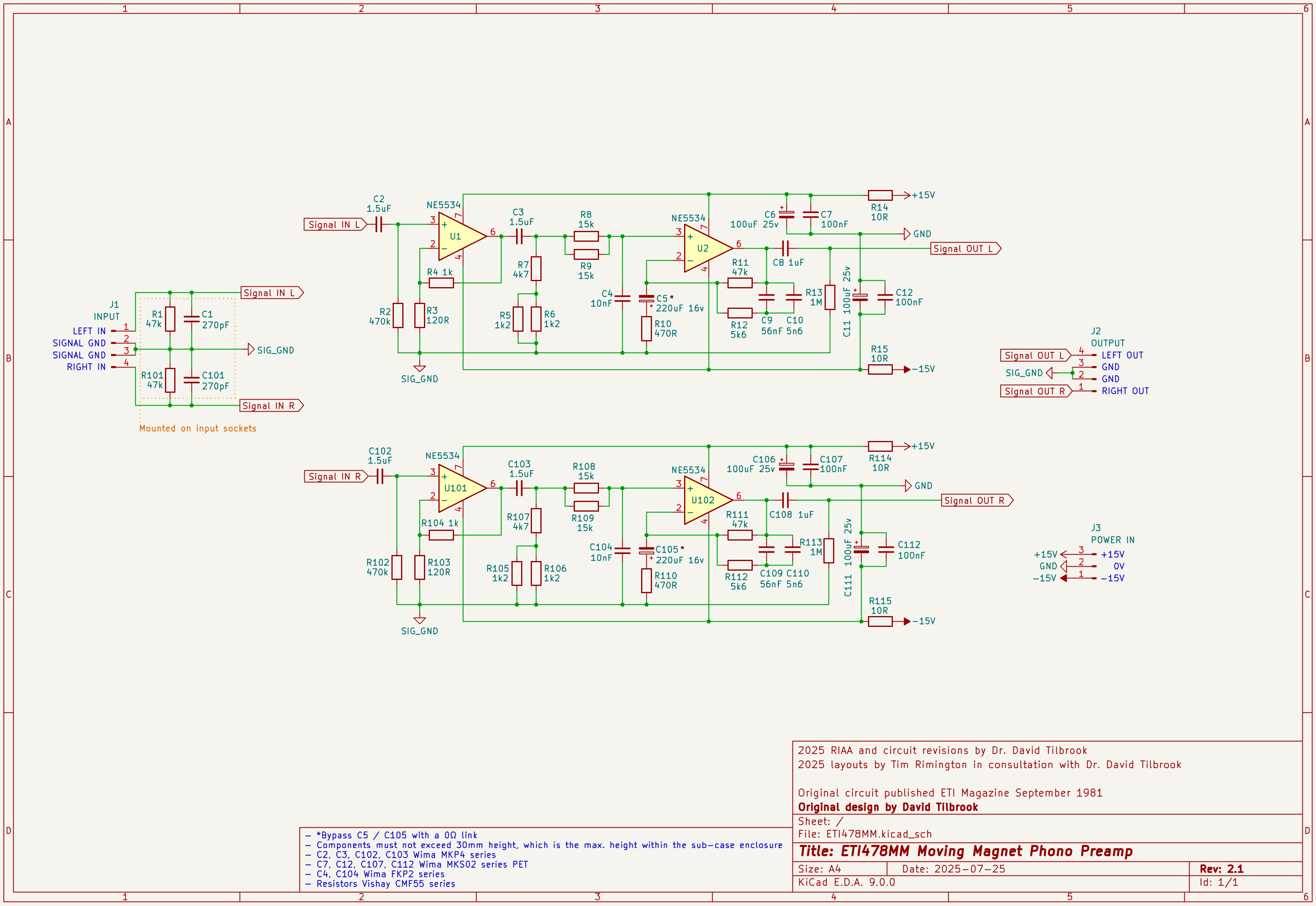Select the U1 NE5534 op-amp symbol

(x=462, y=236)
